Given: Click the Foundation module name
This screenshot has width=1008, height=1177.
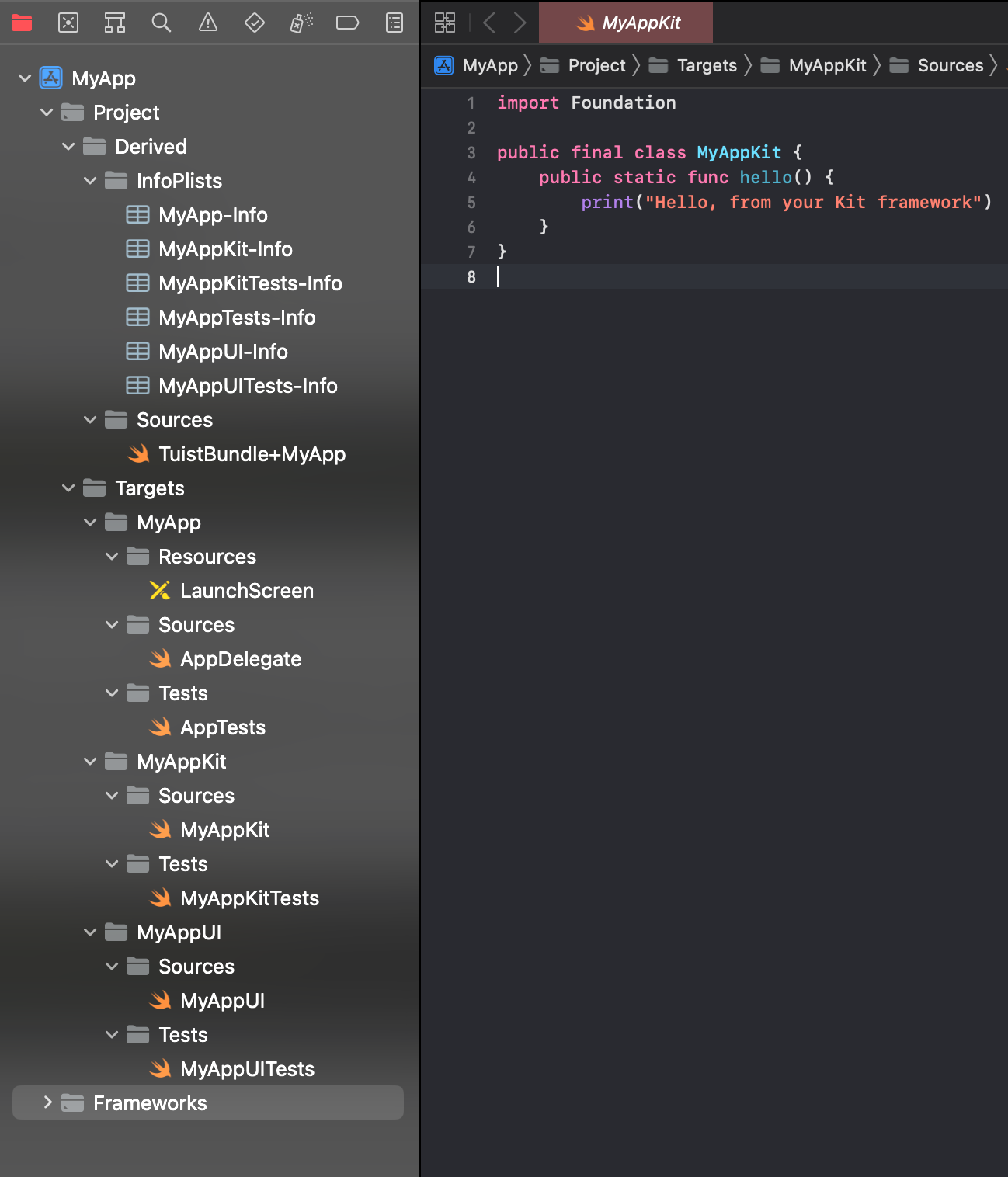Looking at the screenshot, I should [624, 103].
